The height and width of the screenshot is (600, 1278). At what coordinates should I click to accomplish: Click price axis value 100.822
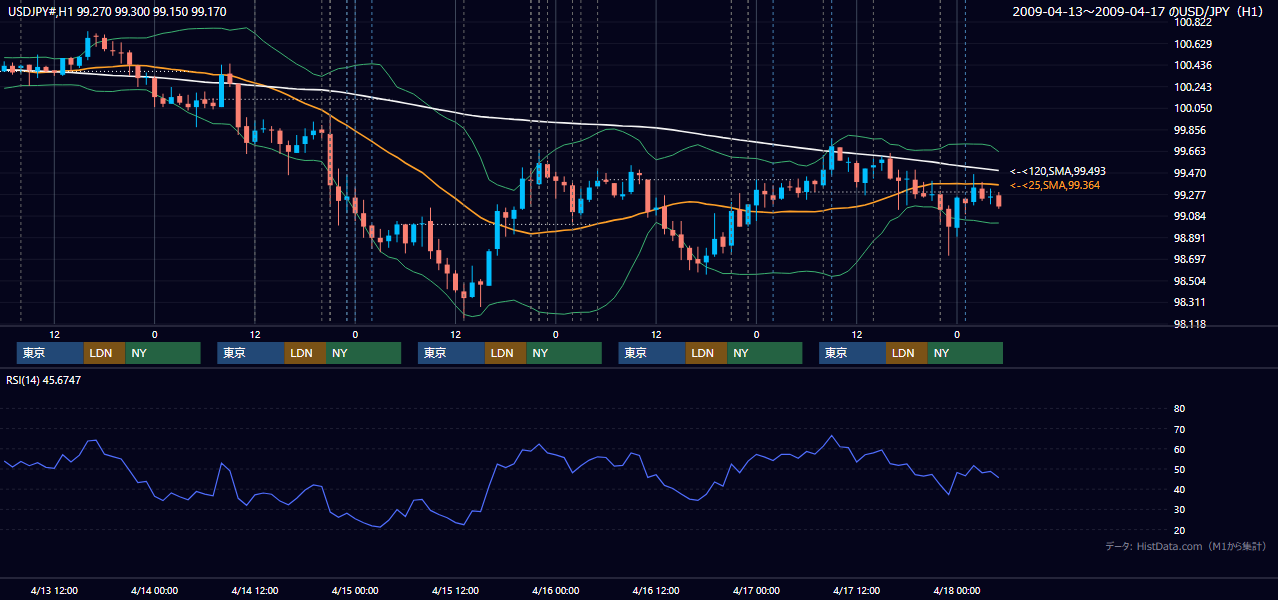[1194, 22]
